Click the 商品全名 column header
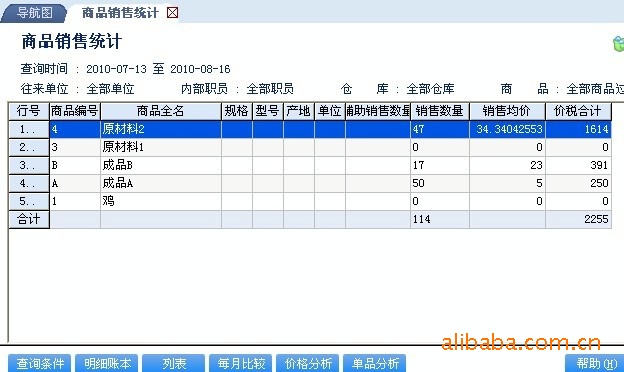This screenshot has width=624, height=372. [x=161, y=111]
